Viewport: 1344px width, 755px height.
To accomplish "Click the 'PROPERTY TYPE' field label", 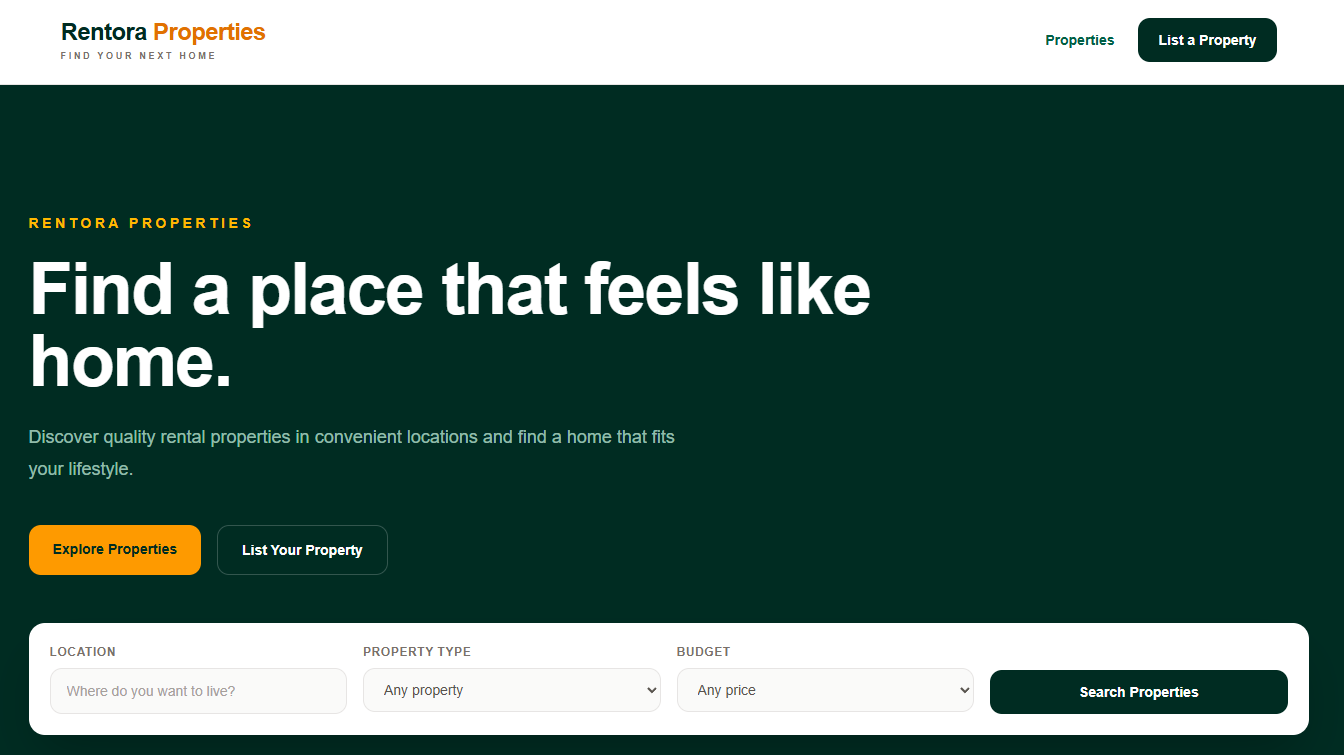I will click(417, 651).
